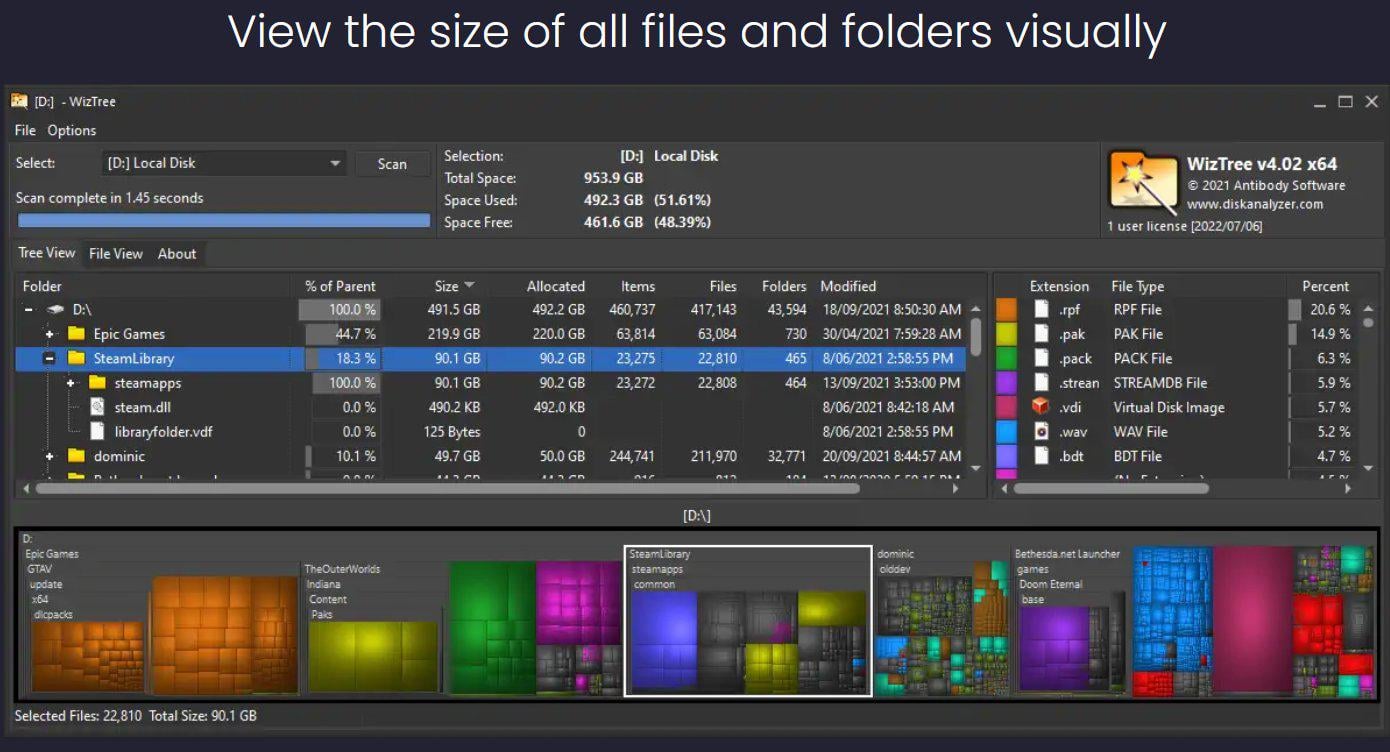Sort by the Items column header
This screenshot has height=752, width=1390.
point(638,286)
